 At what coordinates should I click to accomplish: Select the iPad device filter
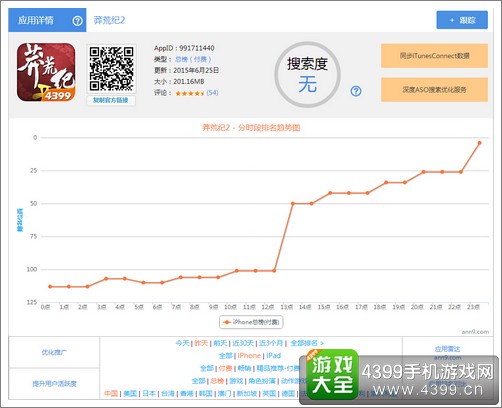click(x=274, y=356)
